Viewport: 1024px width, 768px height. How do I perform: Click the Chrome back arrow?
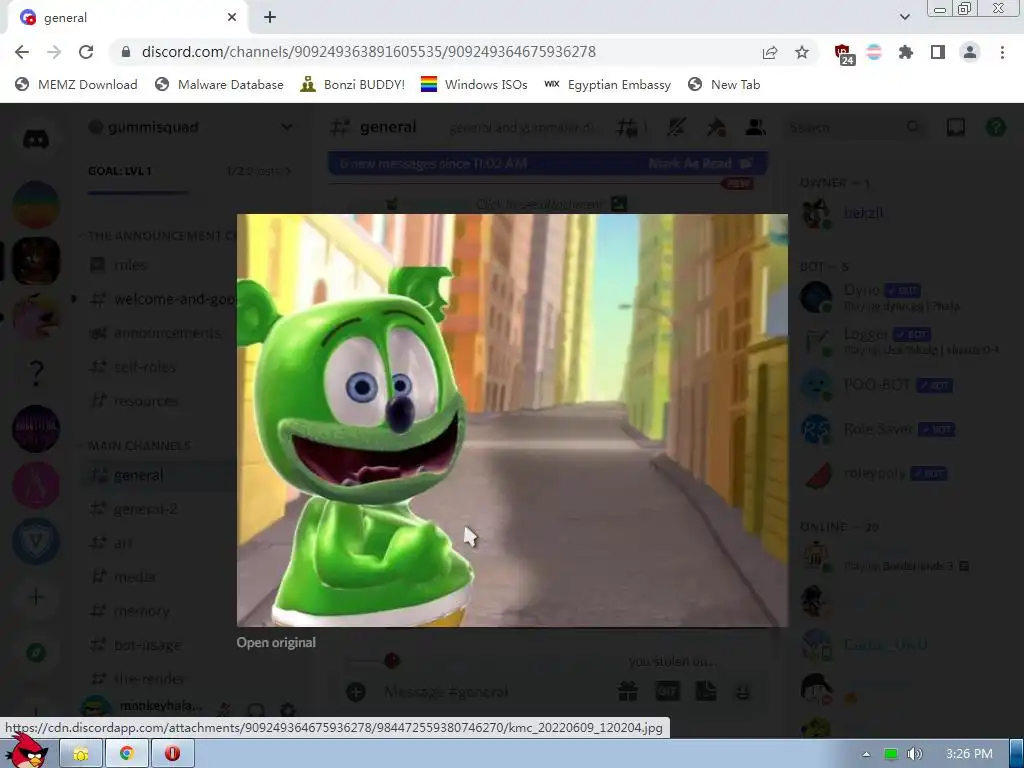click(22, 52)
